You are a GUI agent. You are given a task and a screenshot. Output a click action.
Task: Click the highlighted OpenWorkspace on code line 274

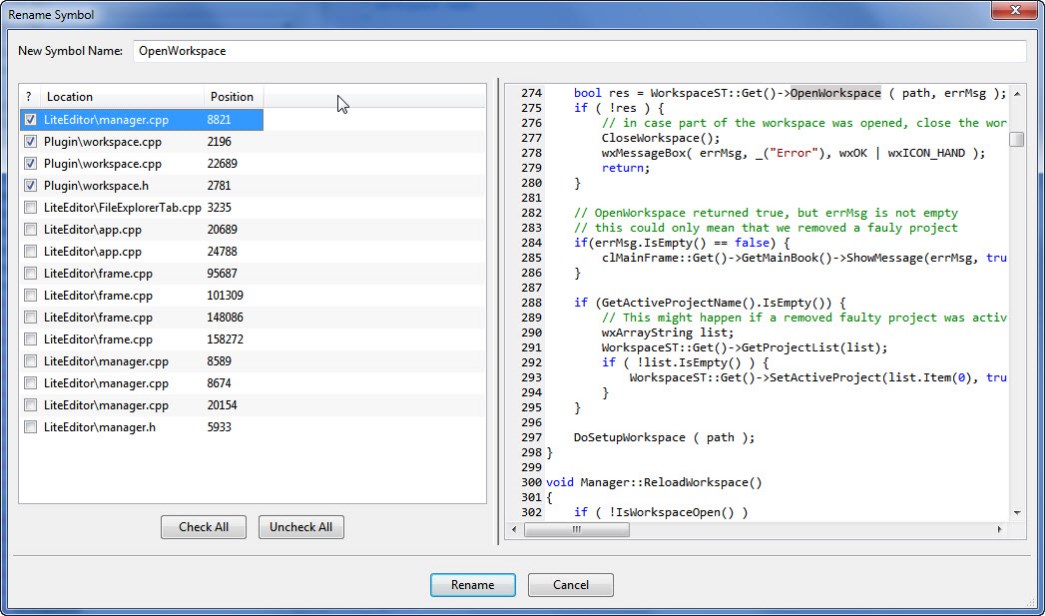pyautogui.click(x=836, y=93)
